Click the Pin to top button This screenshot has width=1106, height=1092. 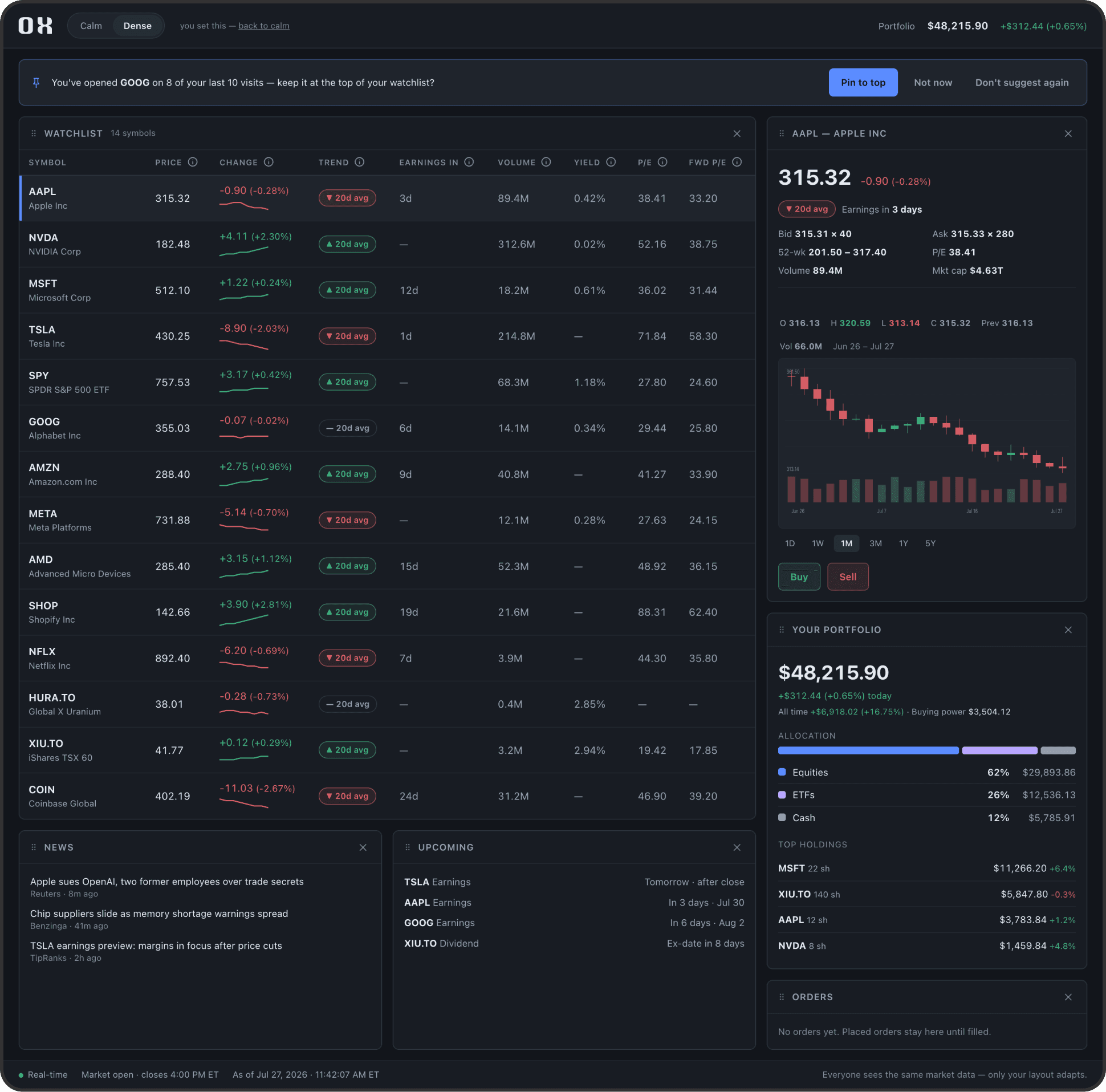(x=863, y=83)
